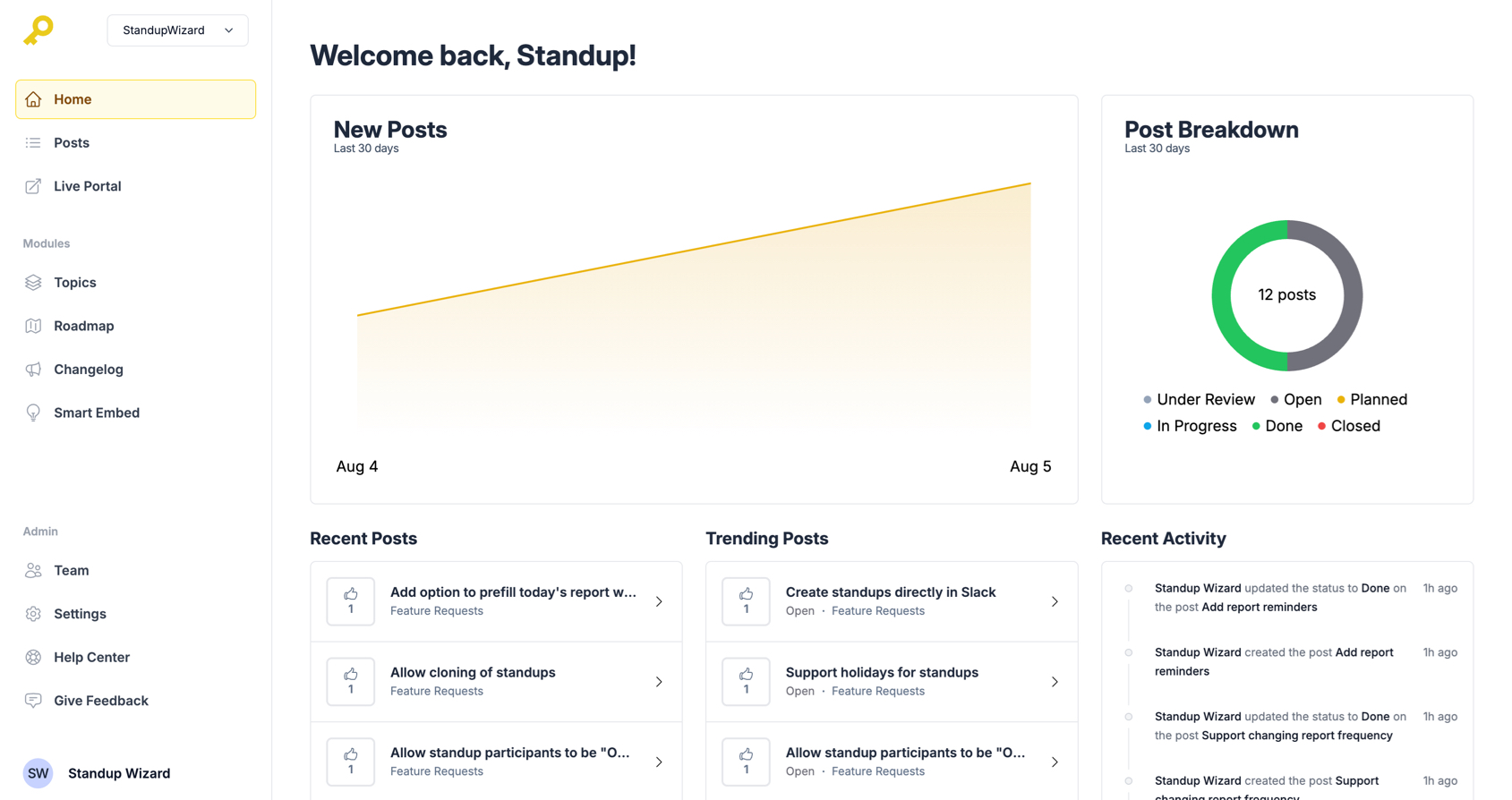Click the Smart Embed lightbulb icon
The image size is (1512, 800).
click(x=33, y=413)
